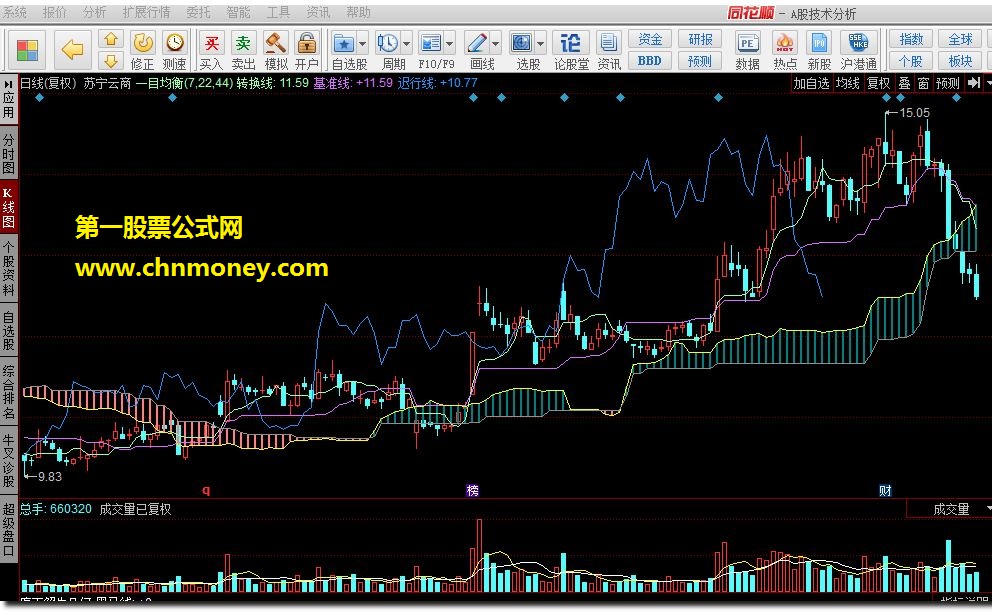992x612 pixels.
Task: Click the BBD button
Action: [x=650, y=61]
